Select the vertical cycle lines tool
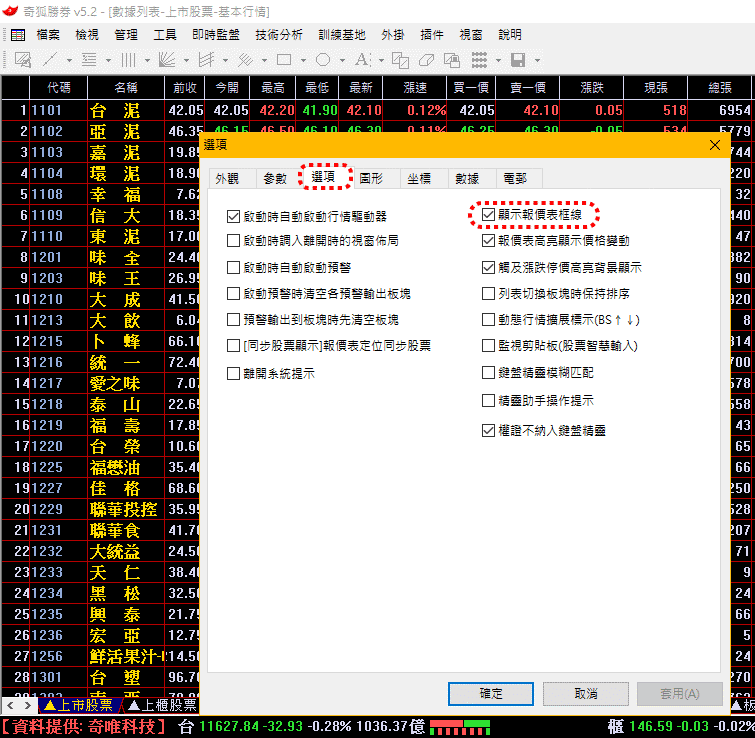Viewport: 755px width, 738px height. tap(128, 60)
